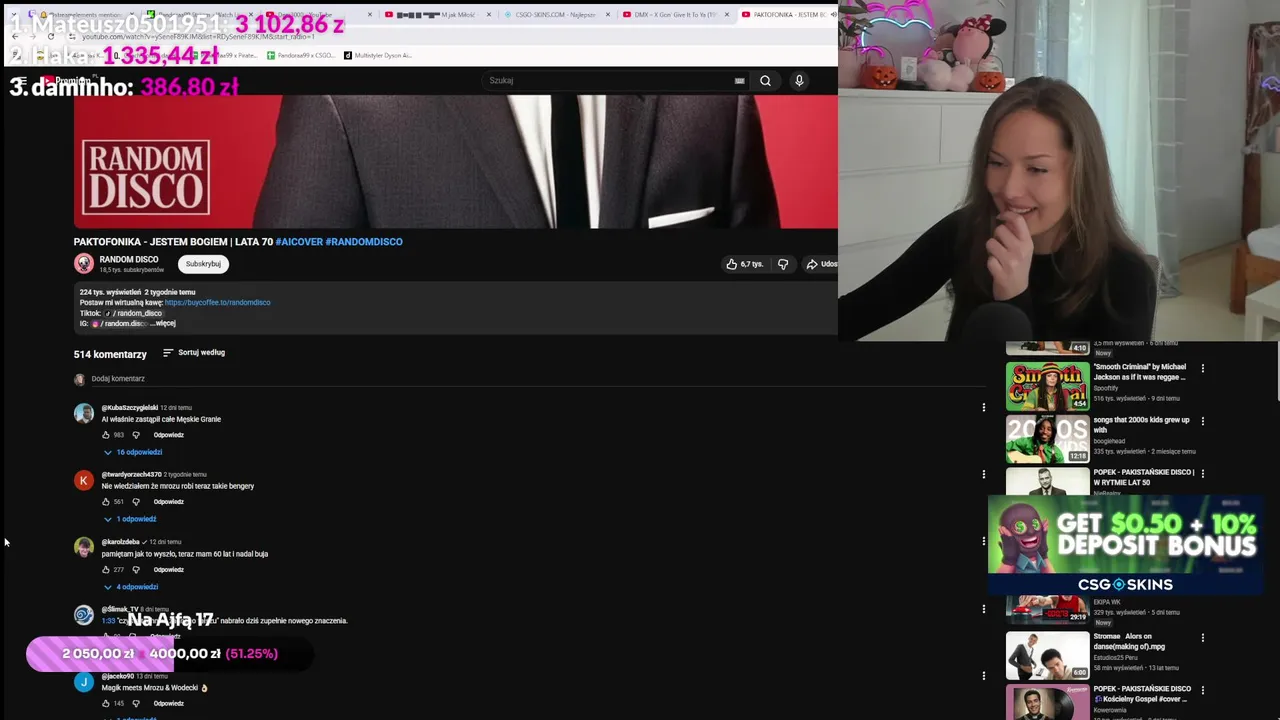Screen dimensions: 1280x720
Task: Start voice search with microphone icon
Action: (799, 81)
